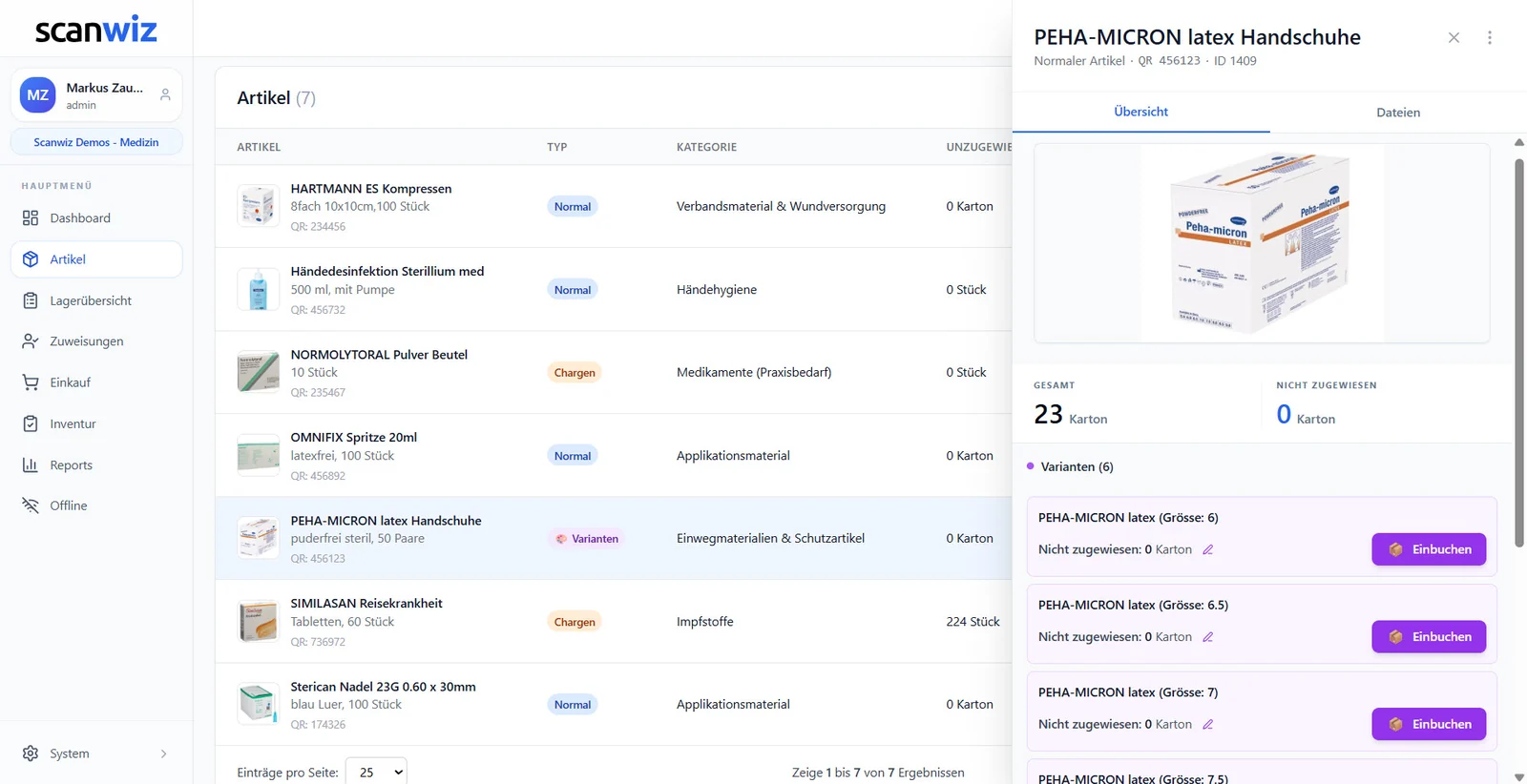This screenshot has width=1527, height=784.
Task: Click OMNIFIX Spritze 20ml thumbnail
Action: click(258, 455)
